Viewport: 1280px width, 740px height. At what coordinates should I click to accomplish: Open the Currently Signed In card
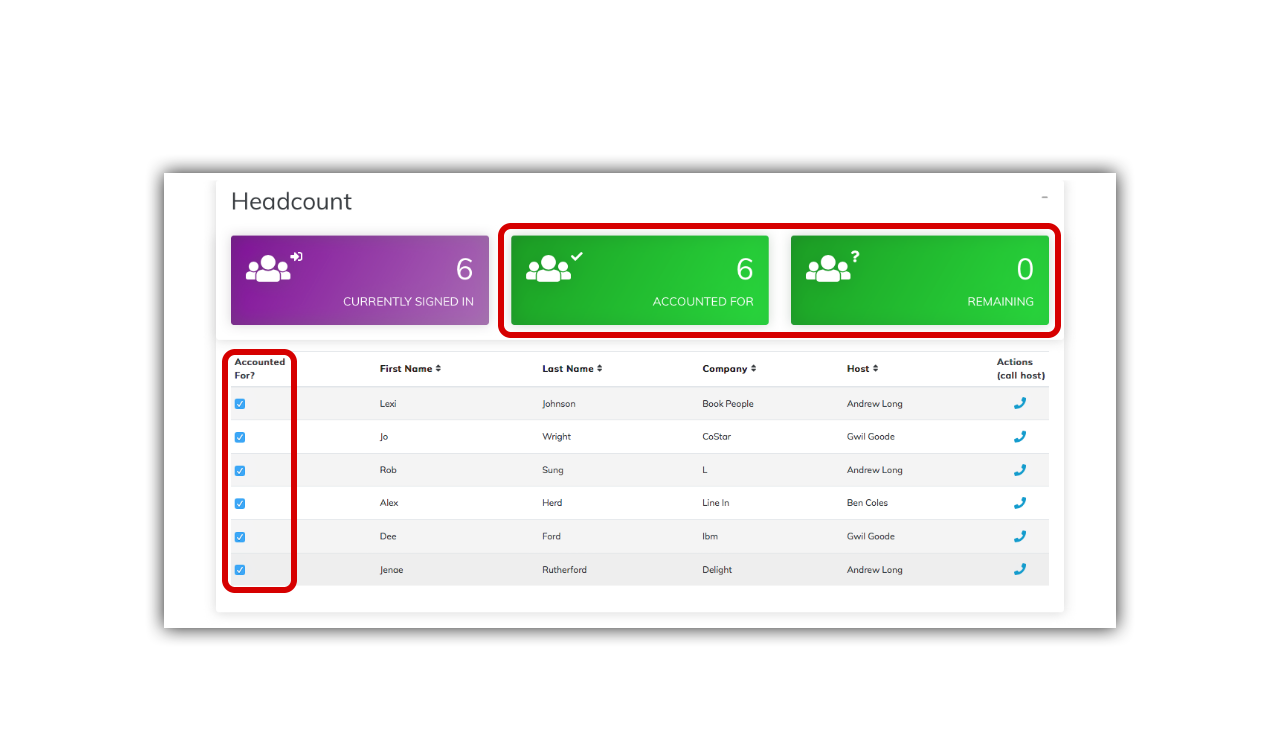point(360,280)
